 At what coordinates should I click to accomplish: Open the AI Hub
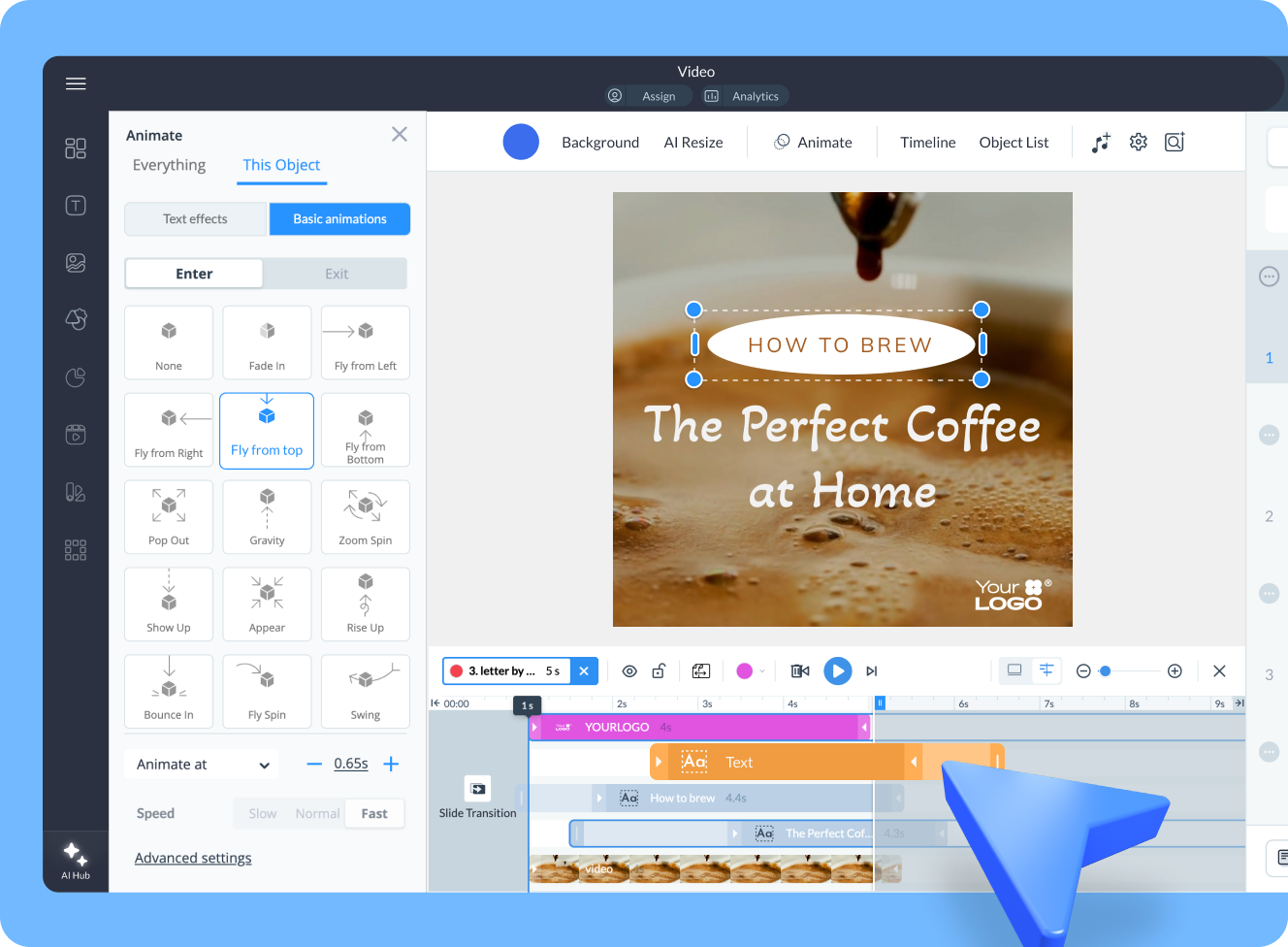[76, 861]
